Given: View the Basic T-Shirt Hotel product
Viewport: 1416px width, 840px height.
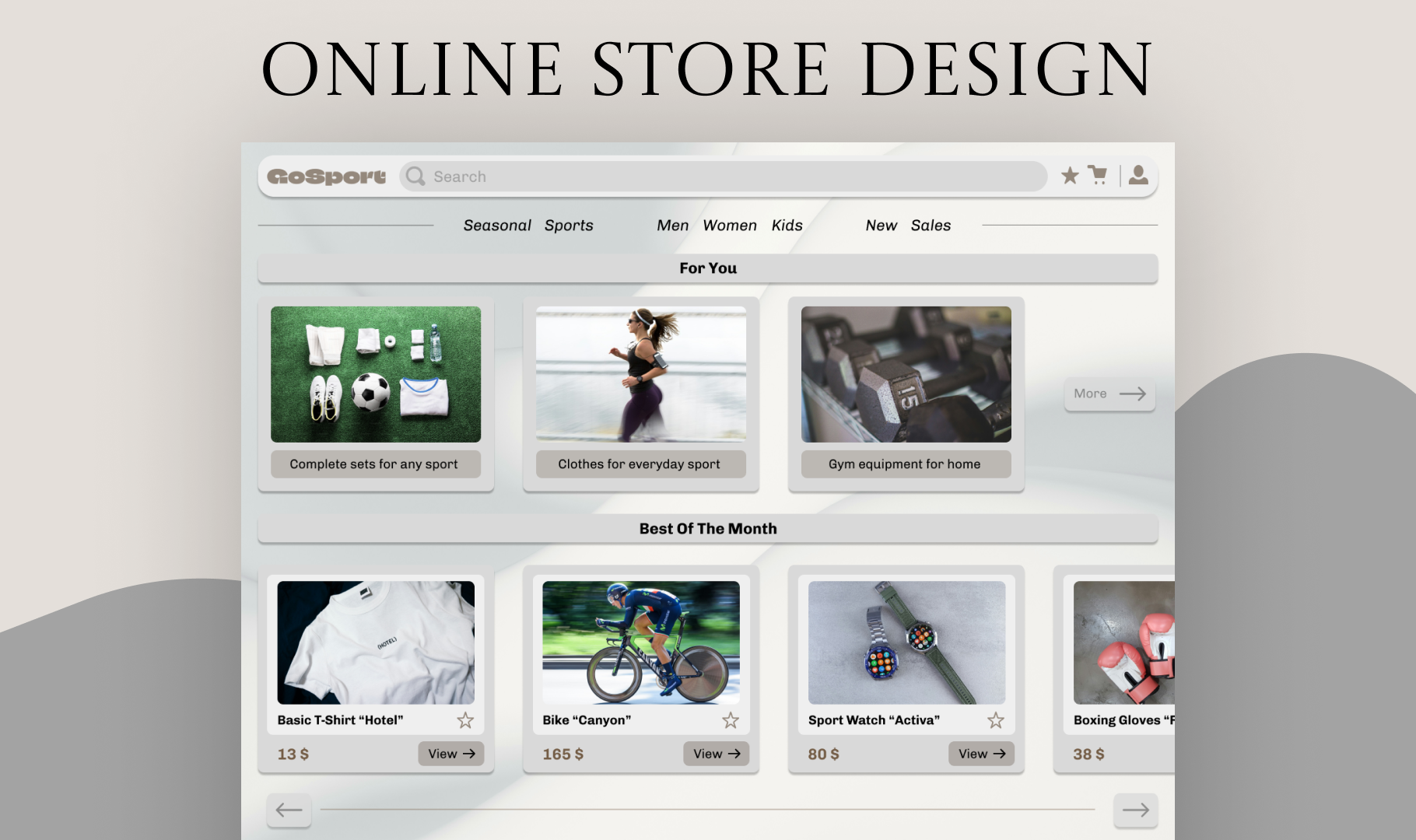Looking at the screenshot, I should coord(451,754).
